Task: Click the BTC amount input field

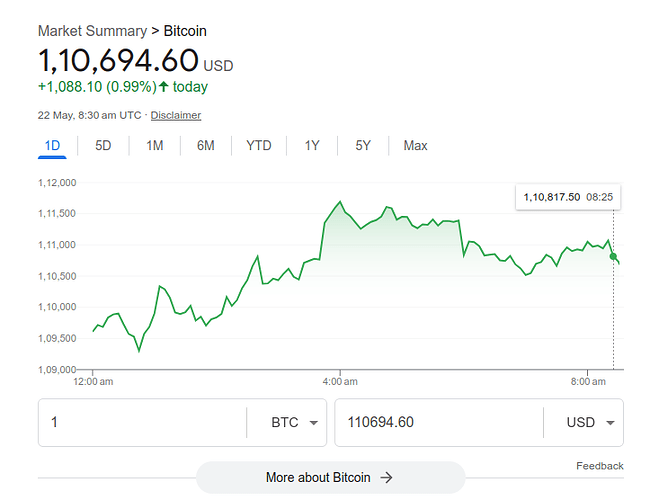Action: pos(143,422)
